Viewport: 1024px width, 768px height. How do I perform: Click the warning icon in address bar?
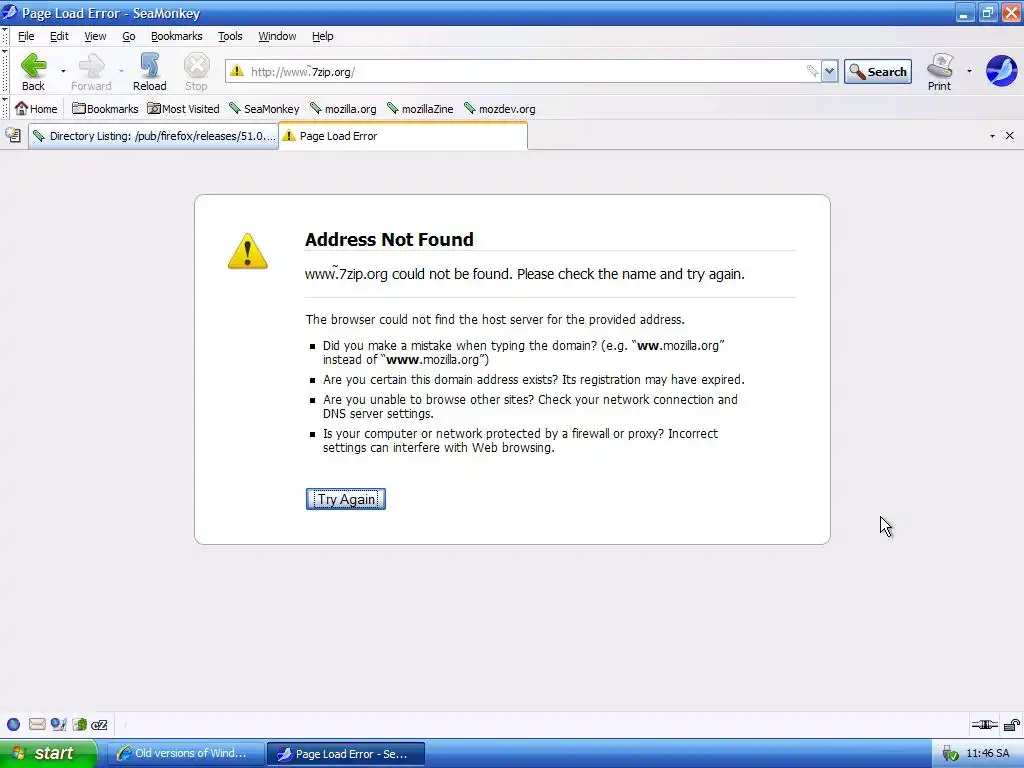click(x=237, y=71)
